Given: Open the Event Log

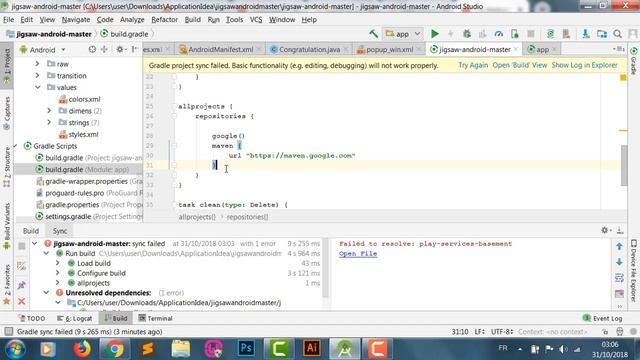Looking at the screenshot, I should pyautogui.click(x=602, y=318).
